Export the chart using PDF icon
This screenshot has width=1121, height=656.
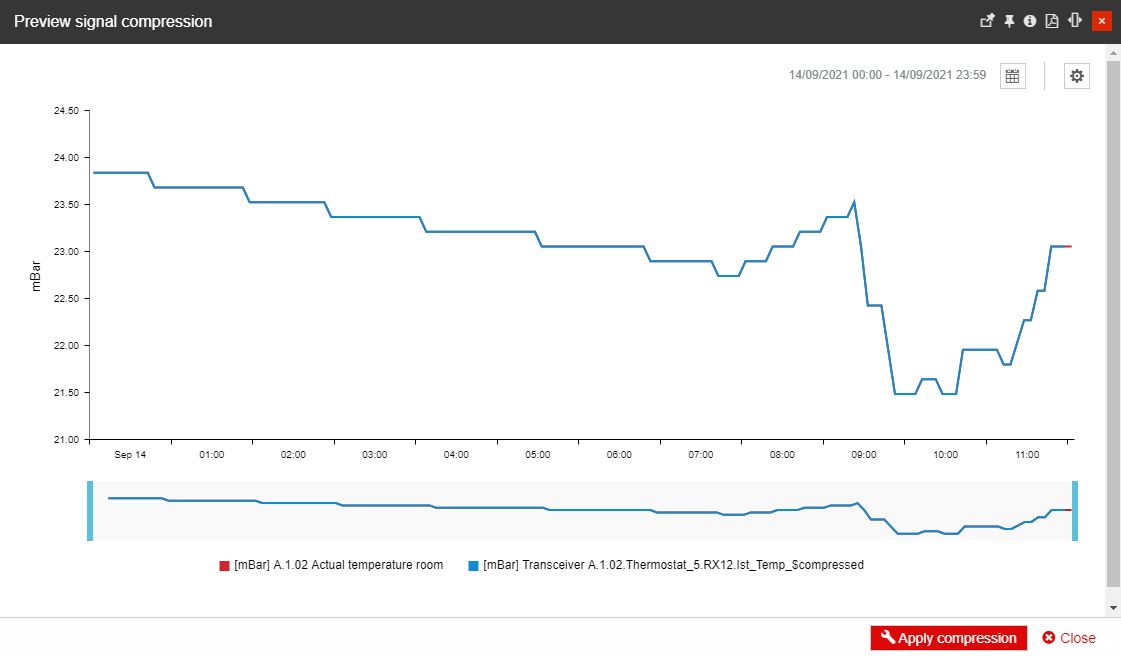point(1052,21)
